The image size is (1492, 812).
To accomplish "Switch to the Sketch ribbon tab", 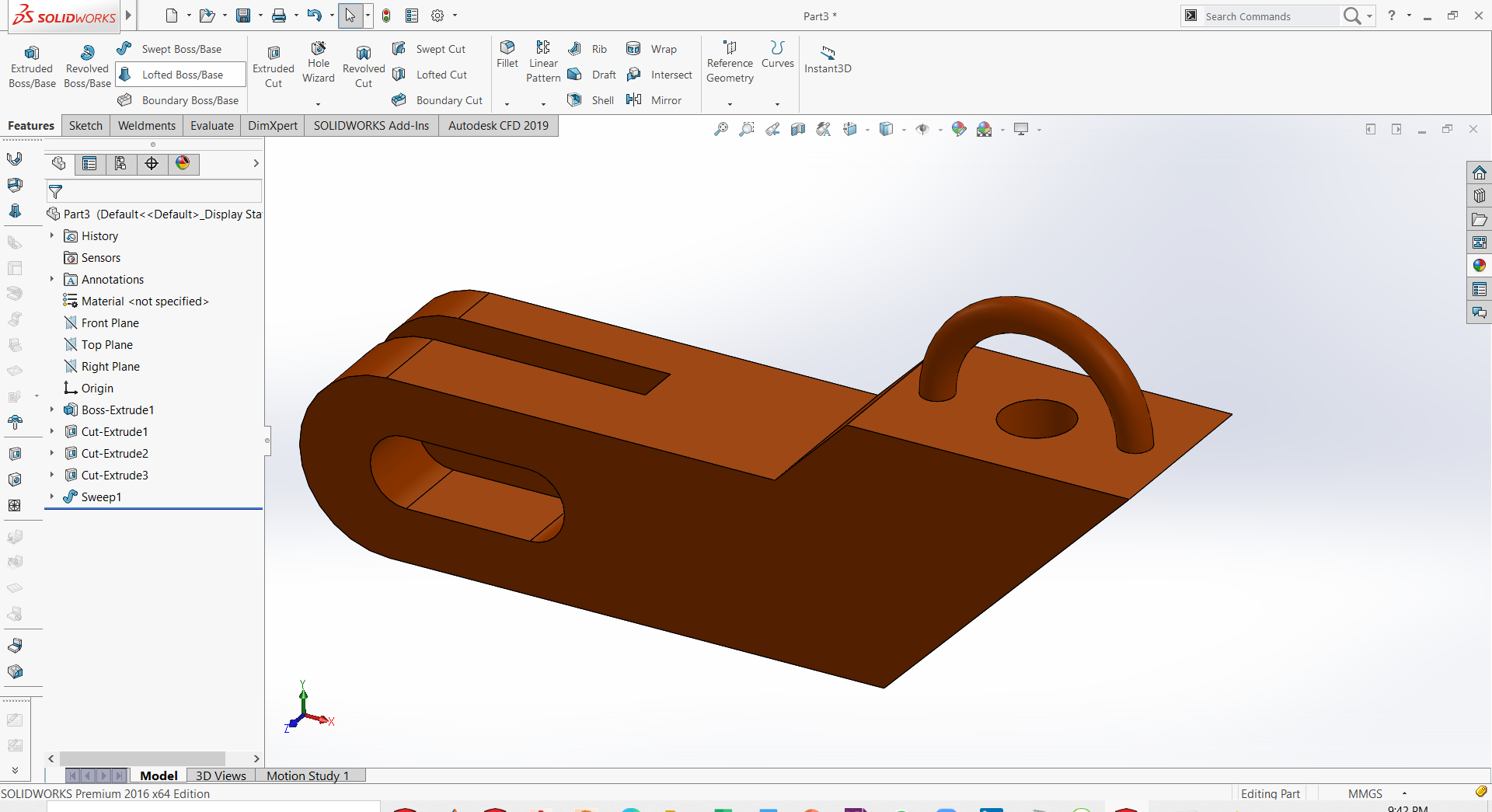I will click(x=85, y=125).
